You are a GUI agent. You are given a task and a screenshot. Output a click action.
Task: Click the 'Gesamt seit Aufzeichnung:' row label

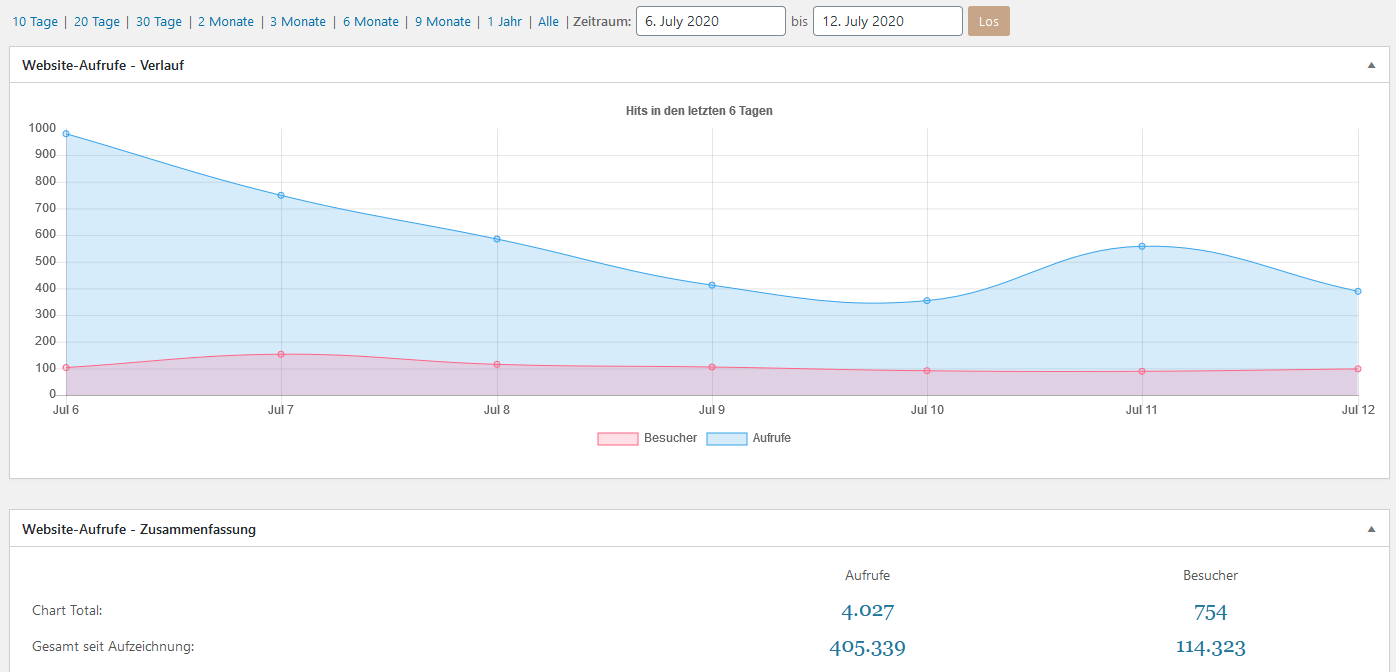(113, 646)
